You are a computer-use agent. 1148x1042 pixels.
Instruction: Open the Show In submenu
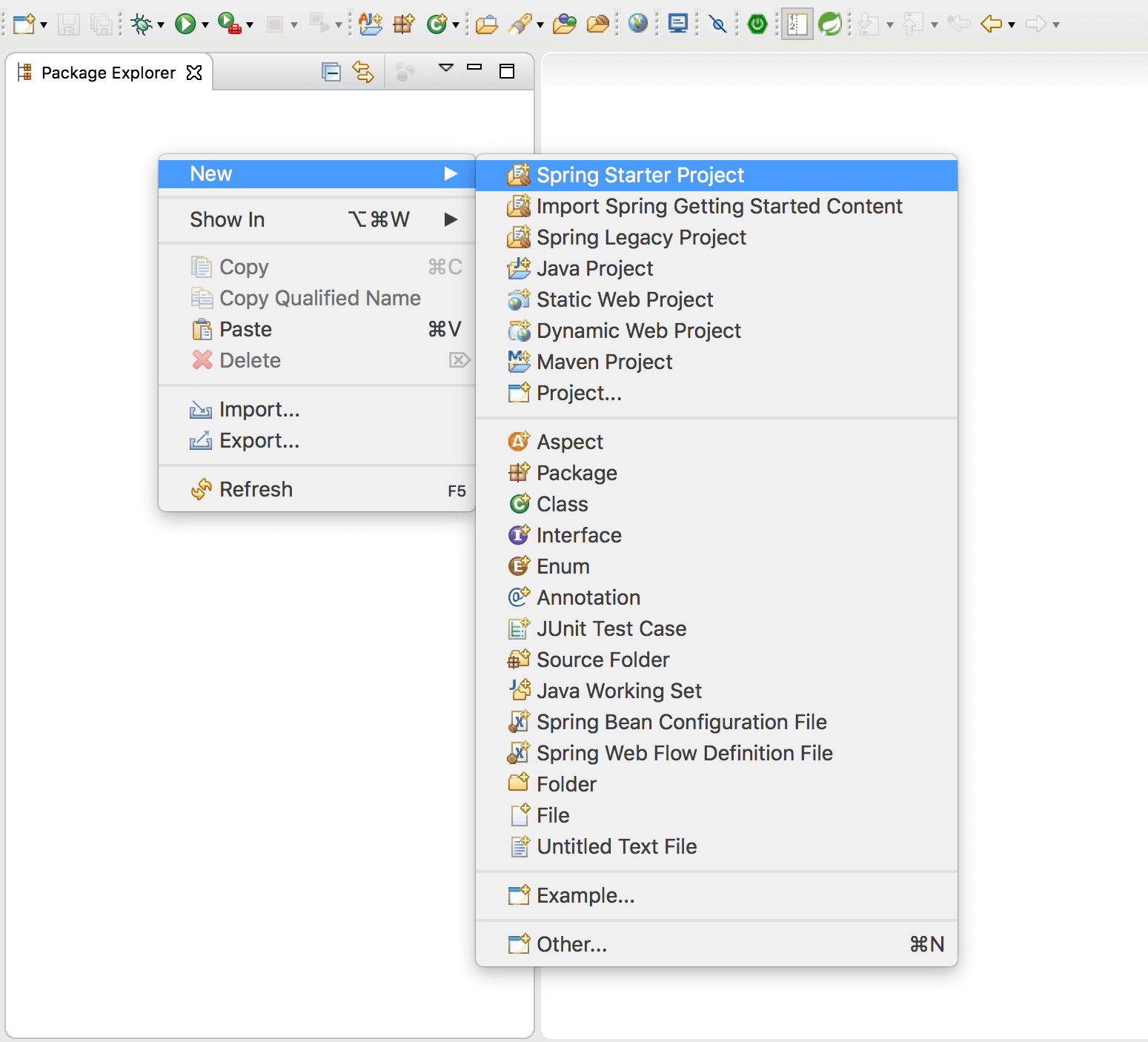[x=317, y=219]
